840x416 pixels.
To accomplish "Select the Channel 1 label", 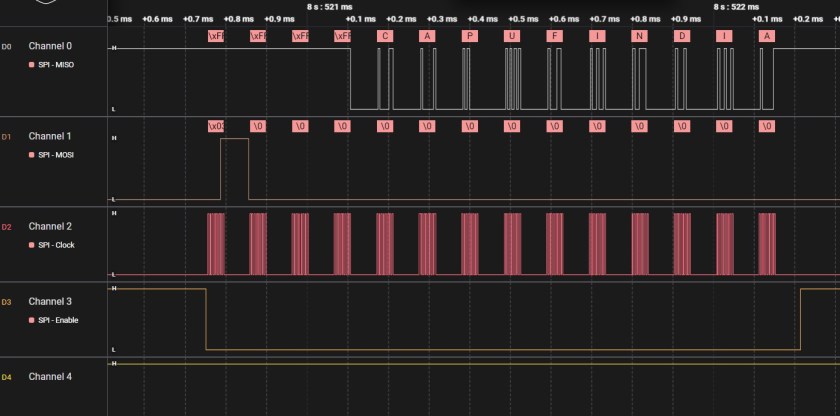I will click(x=50, y=136).
